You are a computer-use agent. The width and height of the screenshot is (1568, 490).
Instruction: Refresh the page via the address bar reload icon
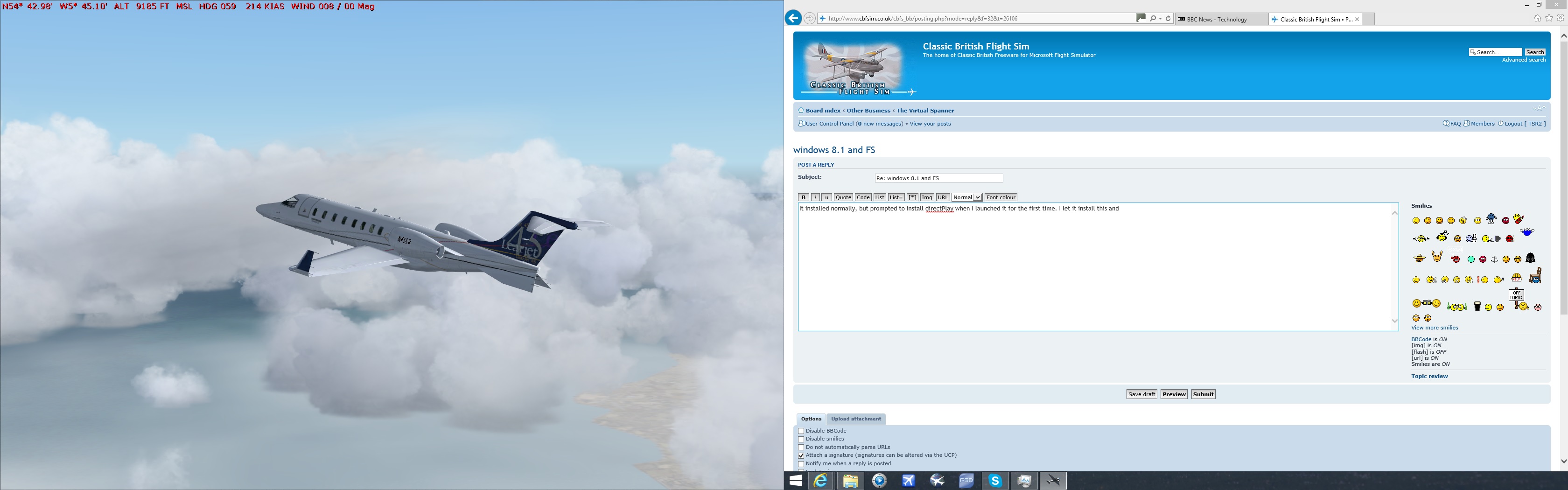point(1168,18)
